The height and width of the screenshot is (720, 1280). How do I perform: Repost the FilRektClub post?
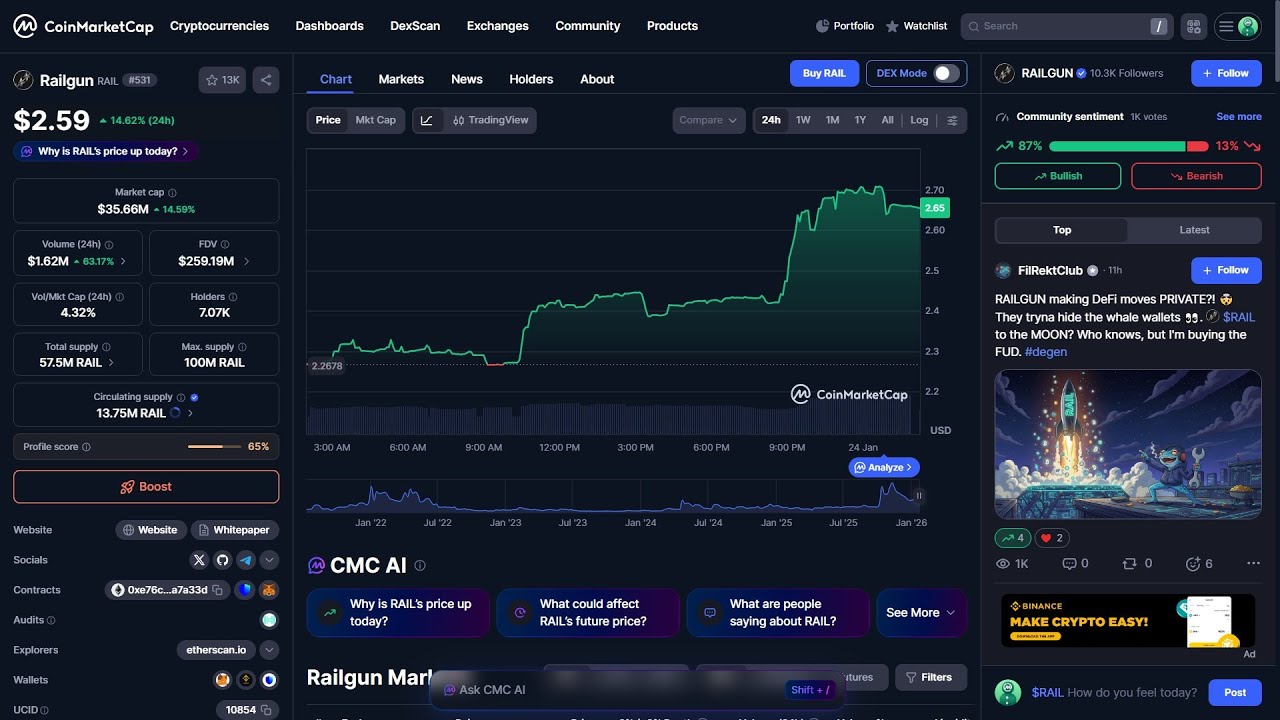1137,564
